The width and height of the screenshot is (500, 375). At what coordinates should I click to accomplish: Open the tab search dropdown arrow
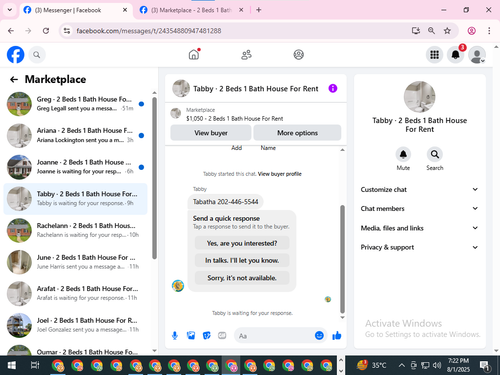10,10
